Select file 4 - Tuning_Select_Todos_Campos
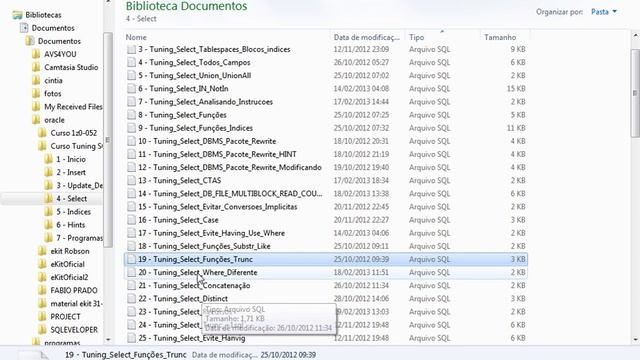Screen dimensions: 640x360 click(x=194, y=62)
